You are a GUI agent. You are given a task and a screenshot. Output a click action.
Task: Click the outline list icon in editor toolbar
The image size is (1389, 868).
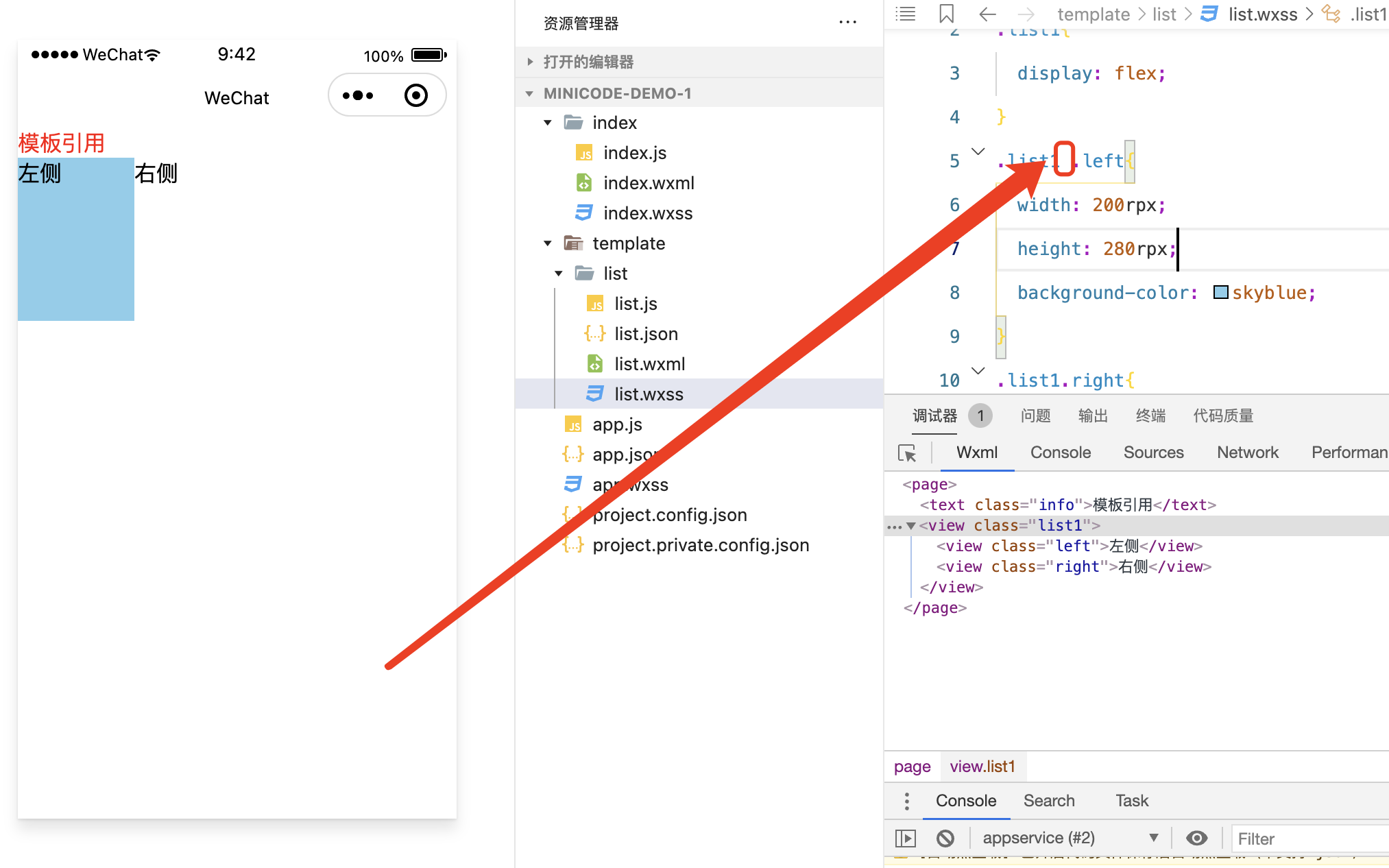click(x=906, y=14)
